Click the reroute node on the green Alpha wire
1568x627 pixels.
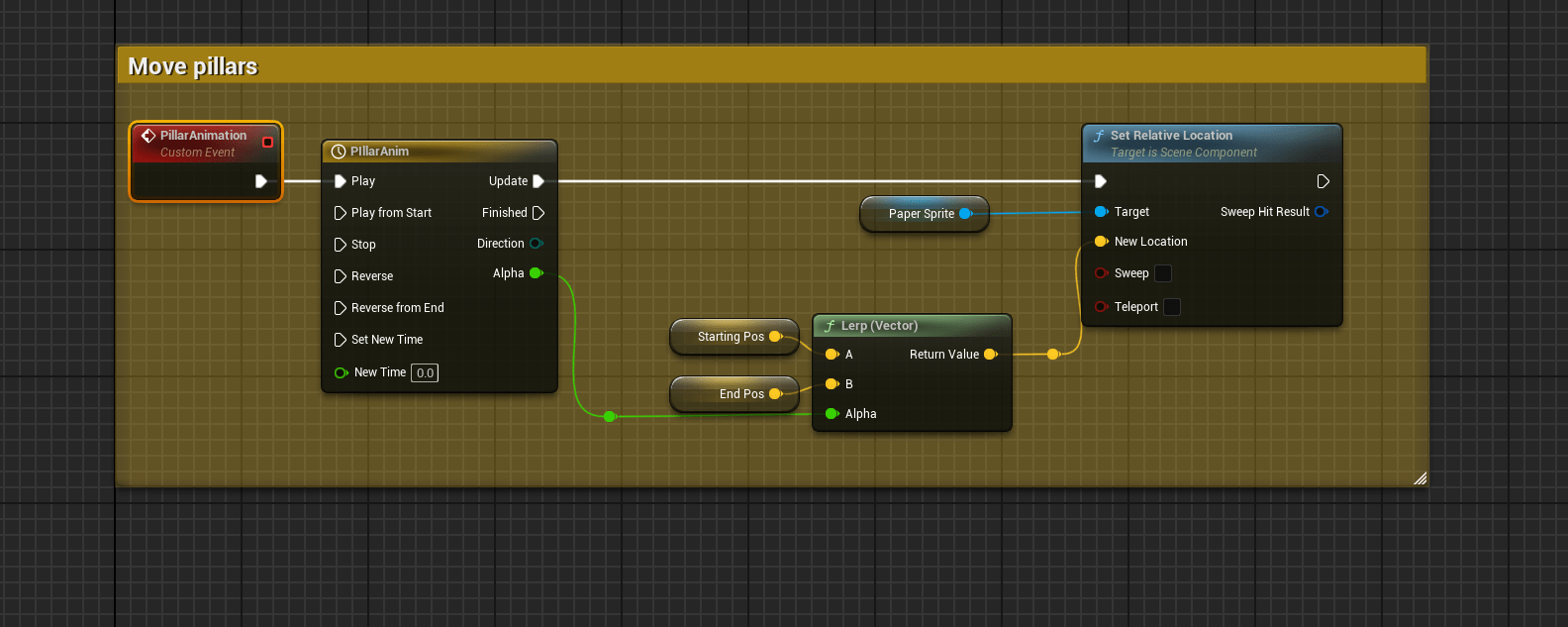pos(610,417)
